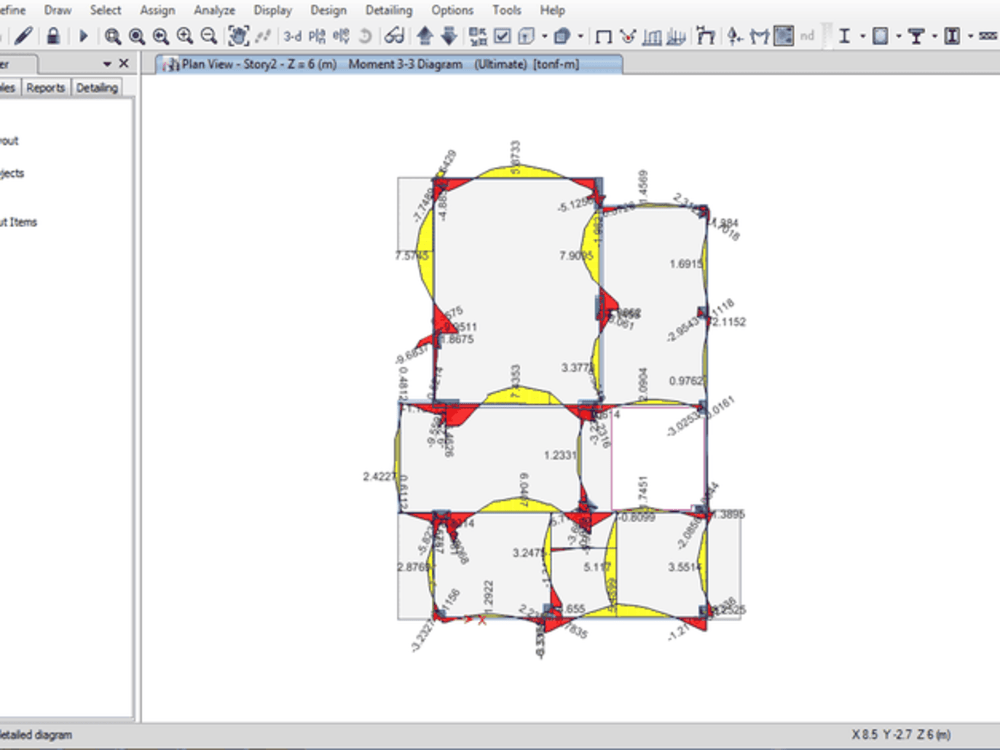
Task: Click the display loads icon
Action: tap(628, 36)
